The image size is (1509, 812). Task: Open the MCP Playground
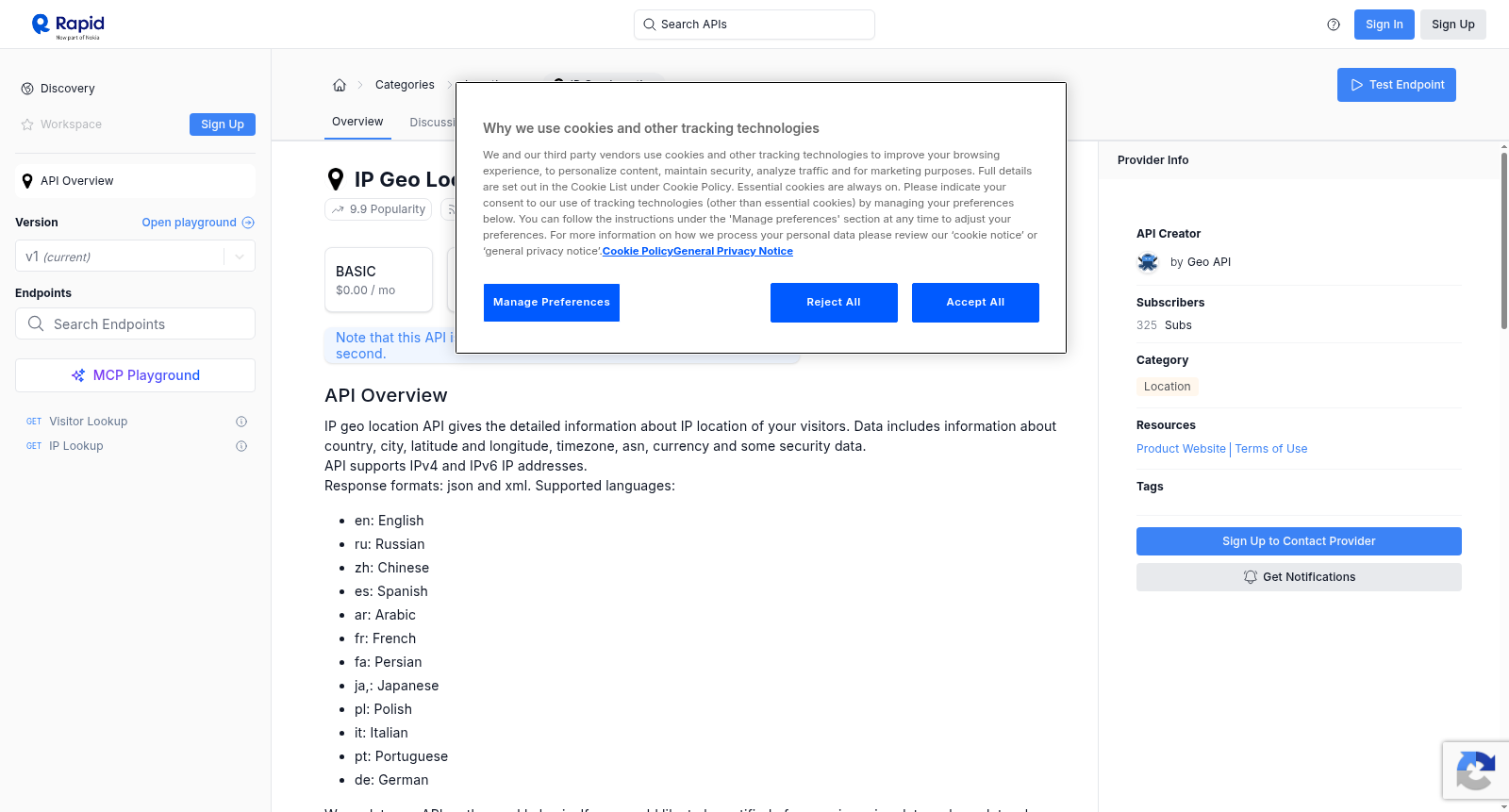[135, 375]
